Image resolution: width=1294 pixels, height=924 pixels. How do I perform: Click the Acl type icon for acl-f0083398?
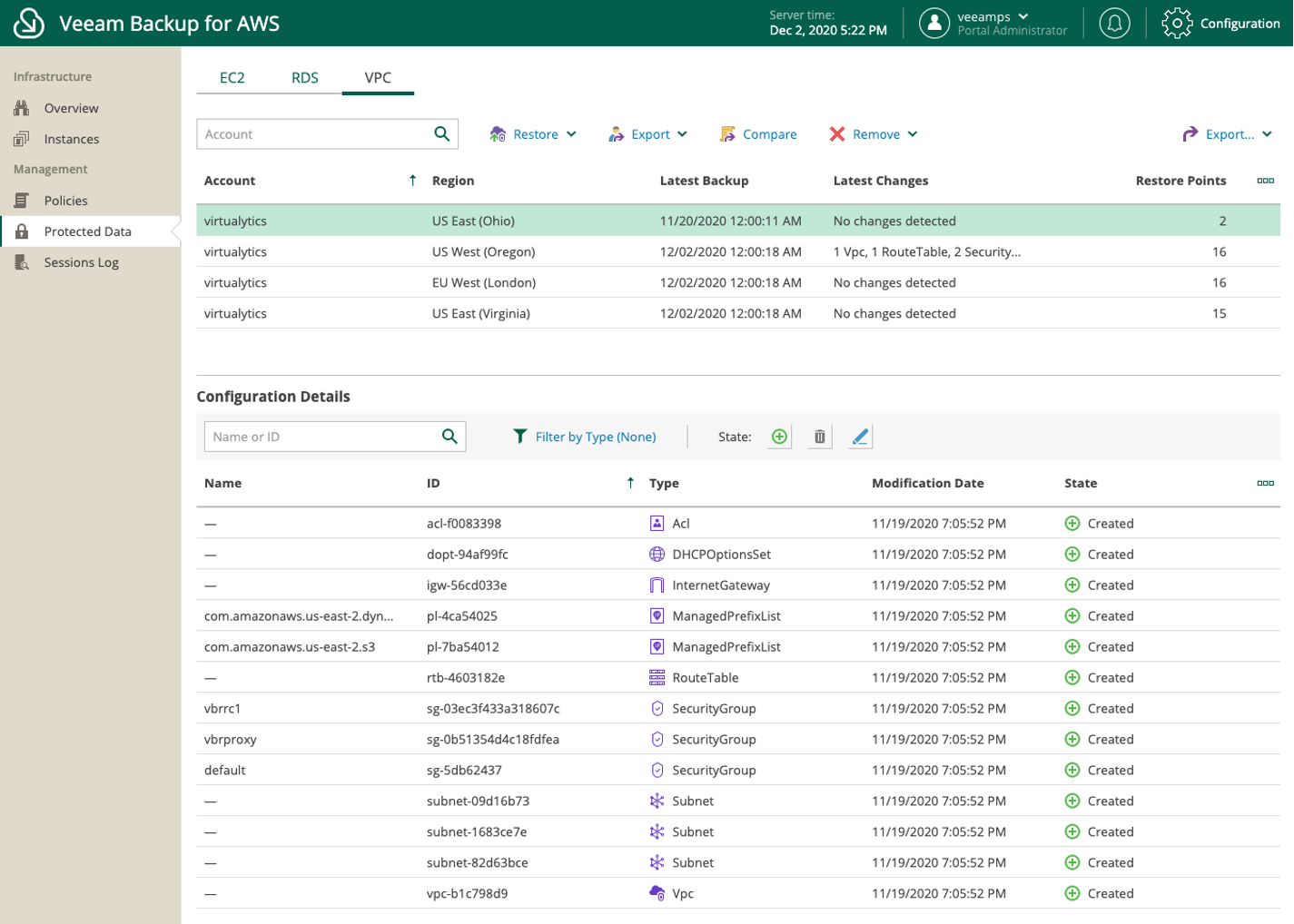[657, 523]
